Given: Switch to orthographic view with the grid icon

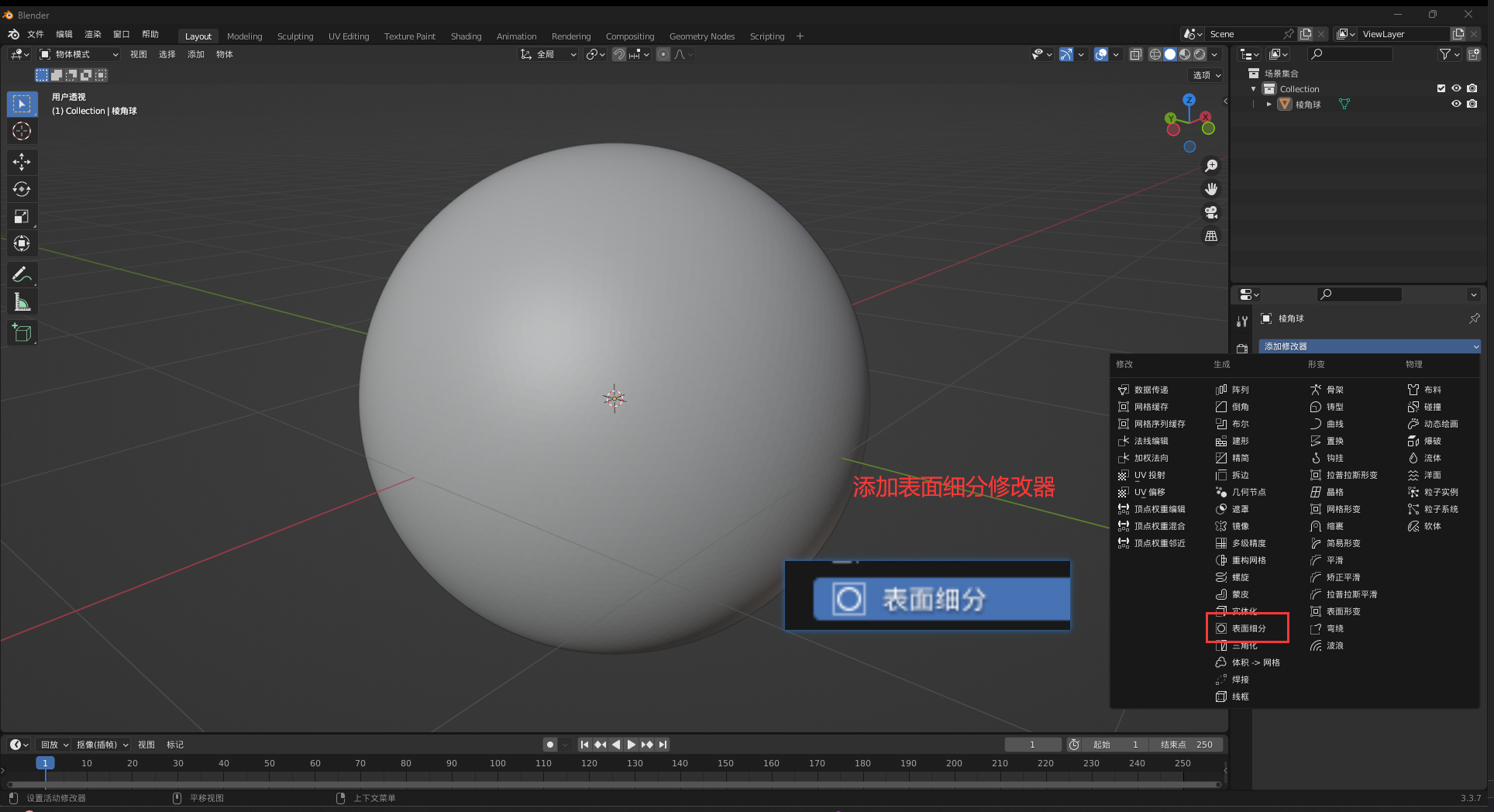Looking at the screenshot, I should point(1210,236).
